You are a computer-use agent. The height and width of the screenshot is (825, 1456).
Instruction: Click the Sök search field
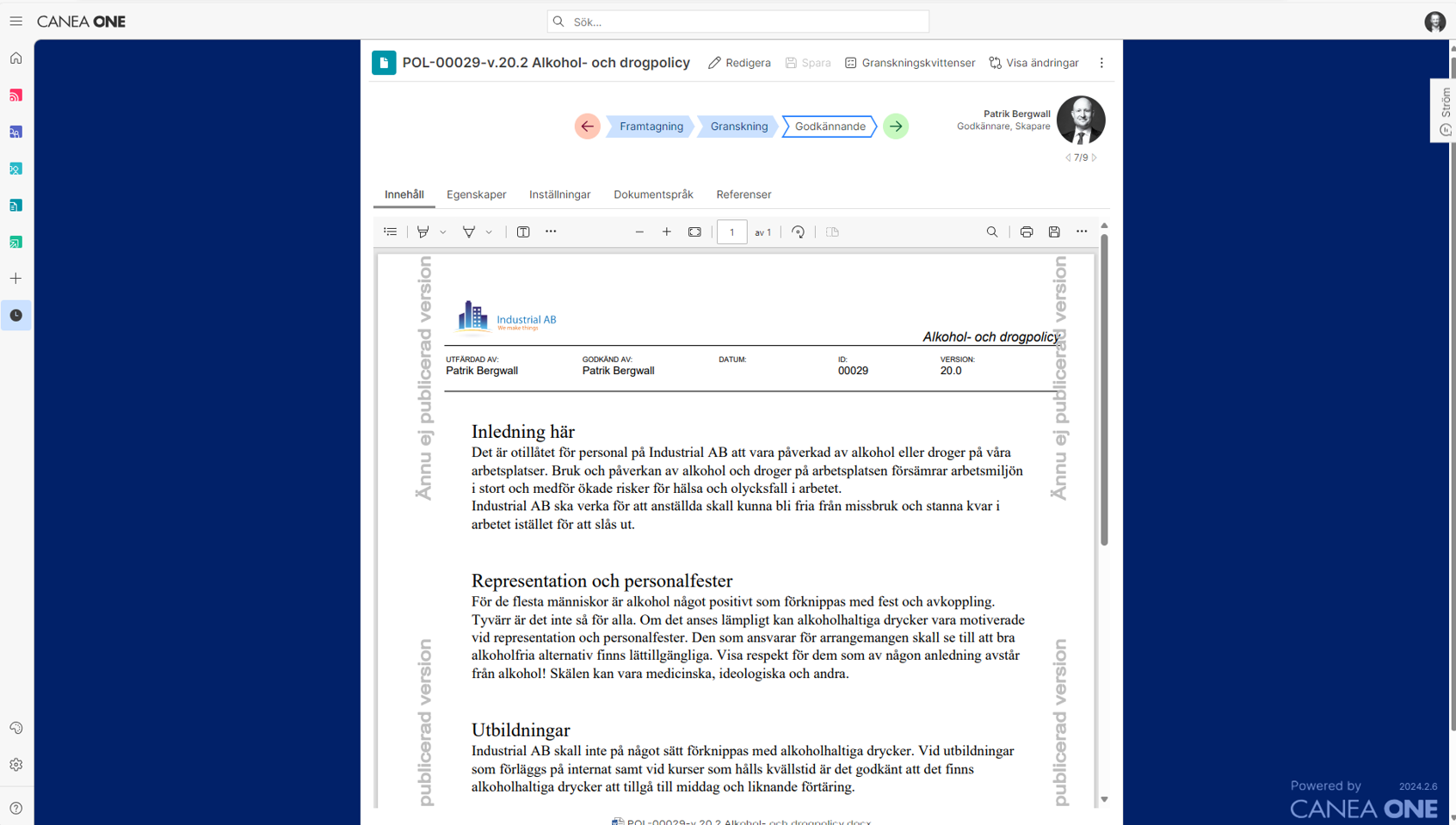738,22
